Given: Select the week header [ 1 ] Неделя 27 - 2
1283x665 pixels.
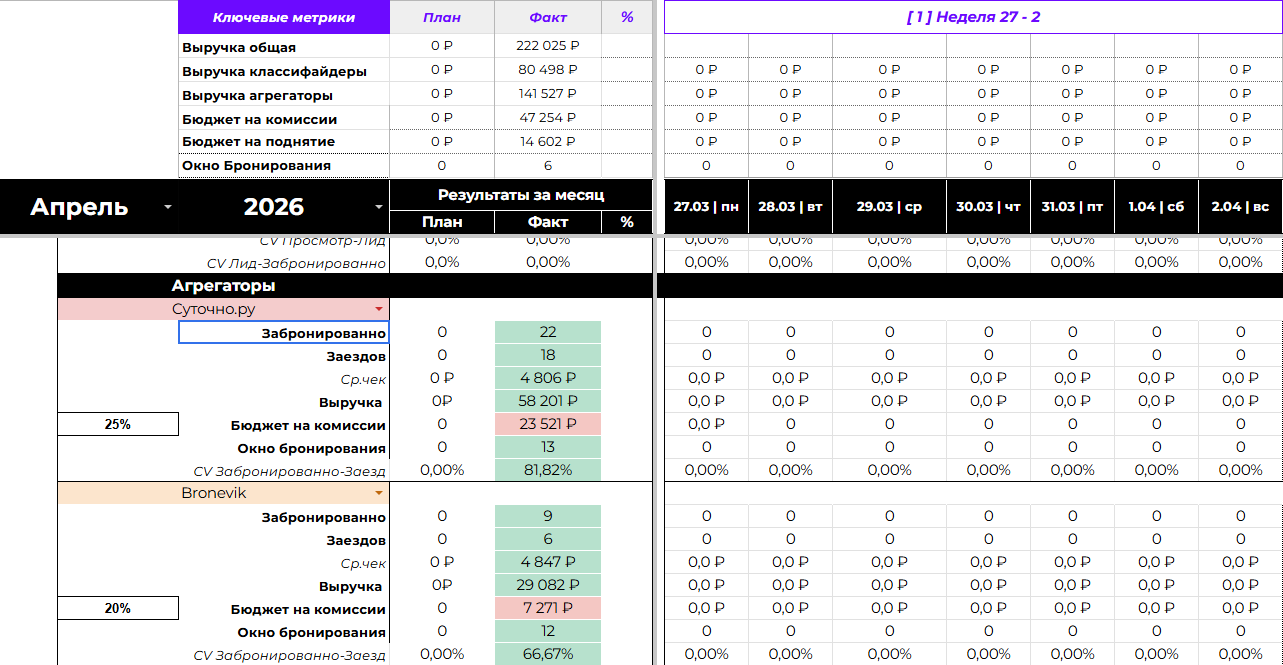Looking at the screenshot, I should tap(973, 17).
